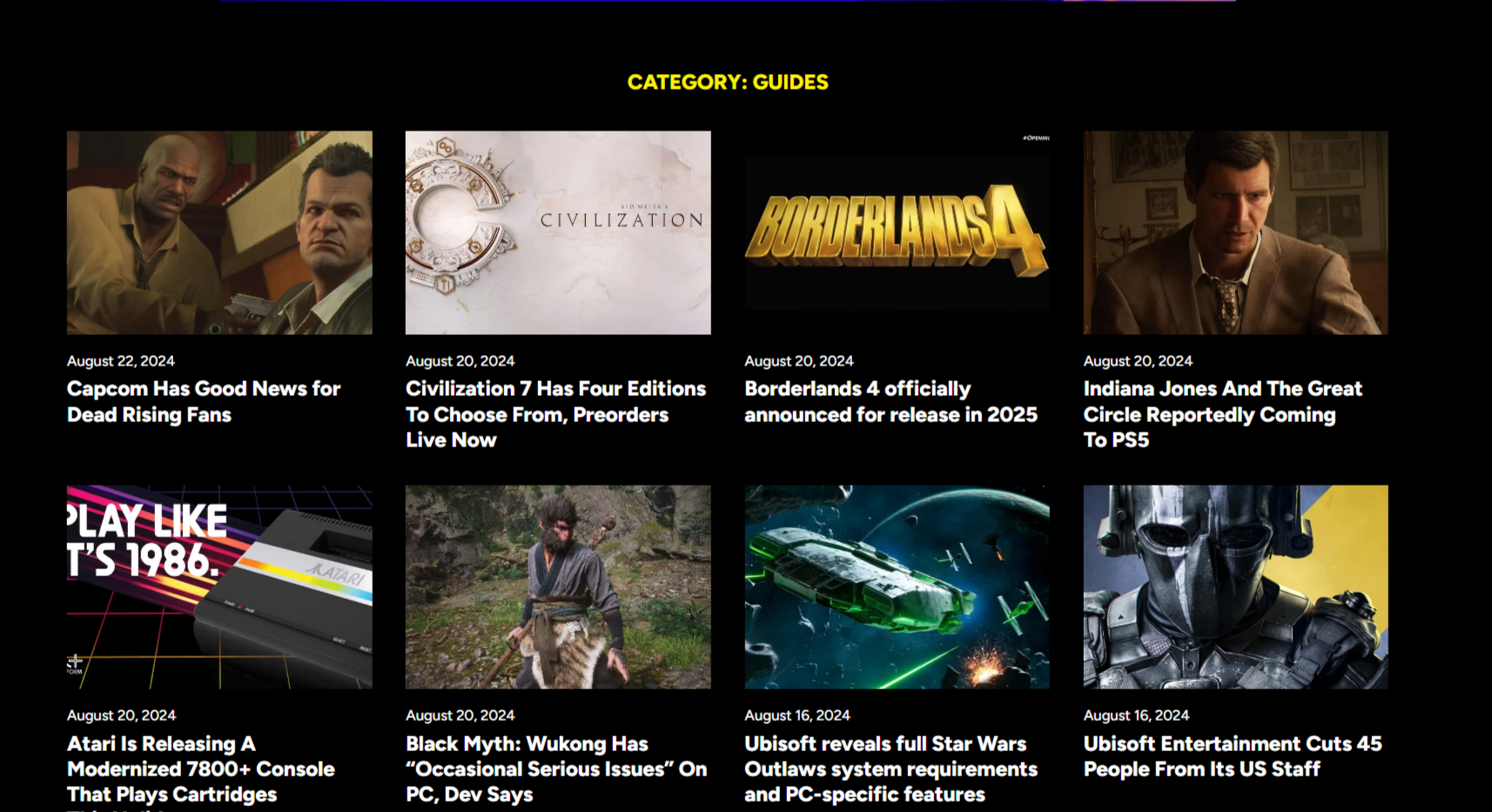Click the date above Black Myth headline
The image size is (1492, 812).
[x=460, y=715]
